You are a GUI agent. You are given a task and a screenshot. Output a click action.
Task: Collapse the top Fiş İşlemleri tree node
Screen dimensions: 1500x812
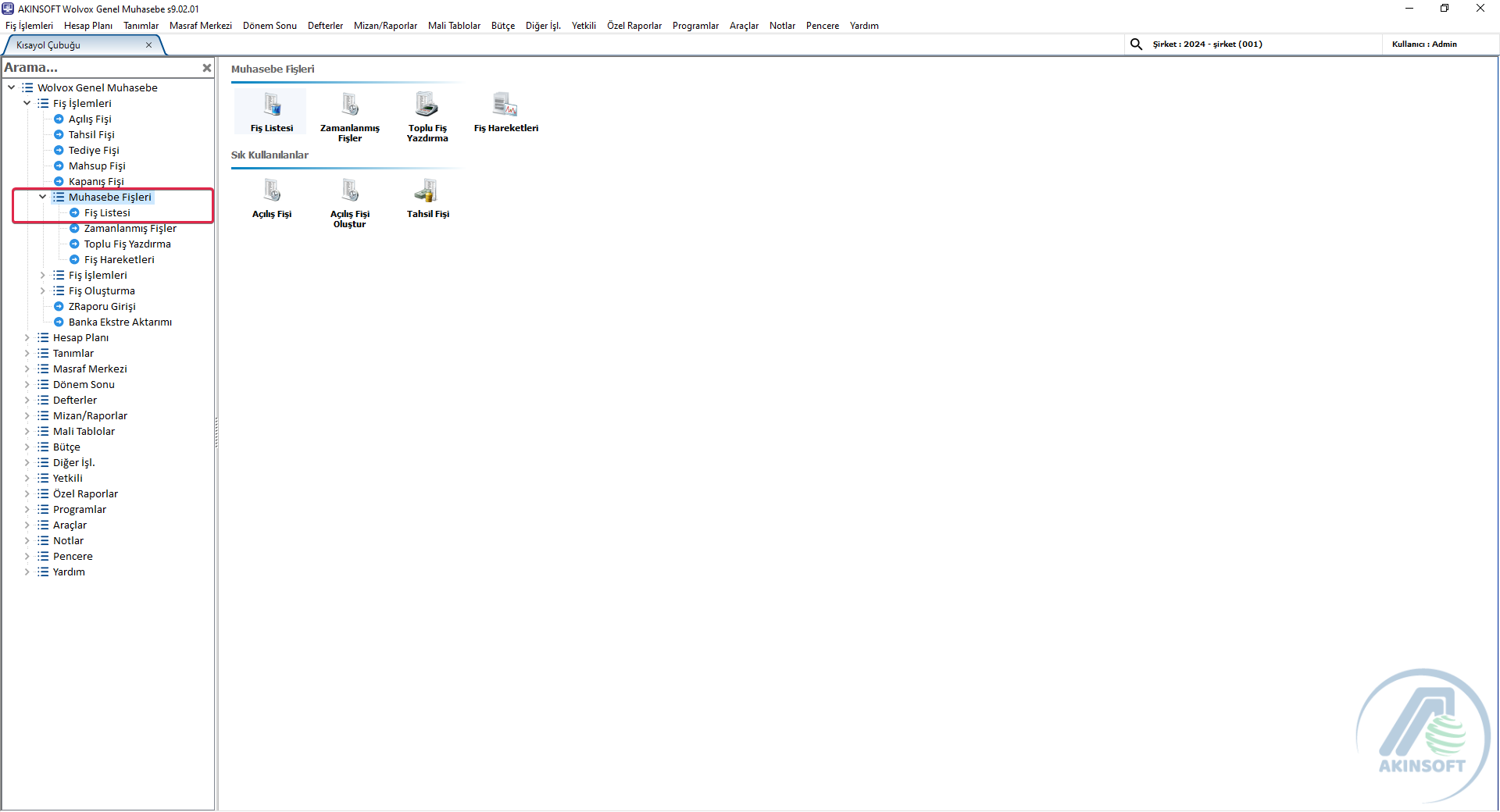27,103
